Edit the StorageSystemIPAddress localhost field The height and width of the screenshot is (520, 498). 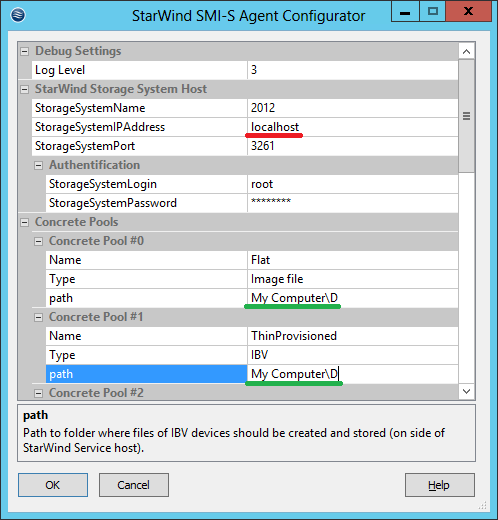tap(353, 127)
